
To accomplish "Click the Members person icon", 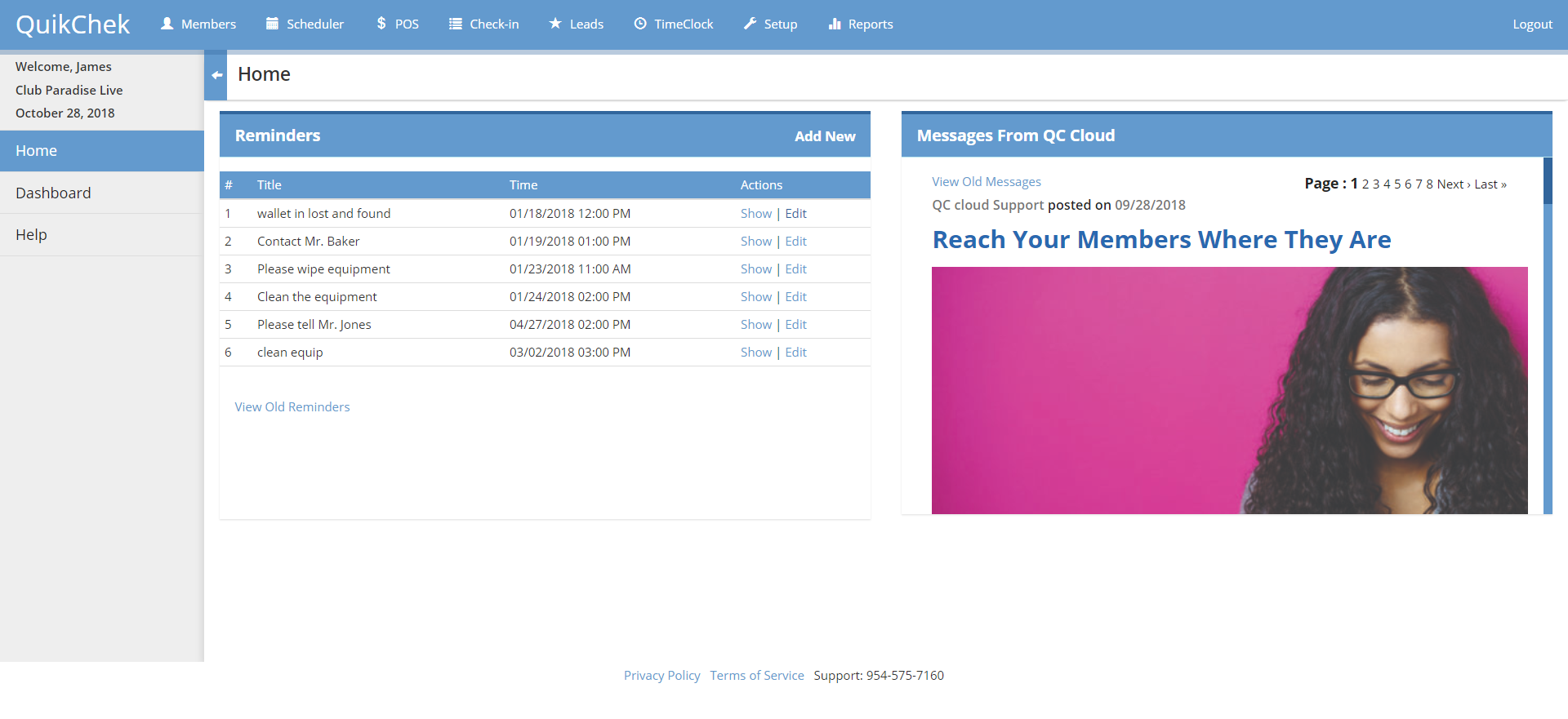I will [167, 24].
